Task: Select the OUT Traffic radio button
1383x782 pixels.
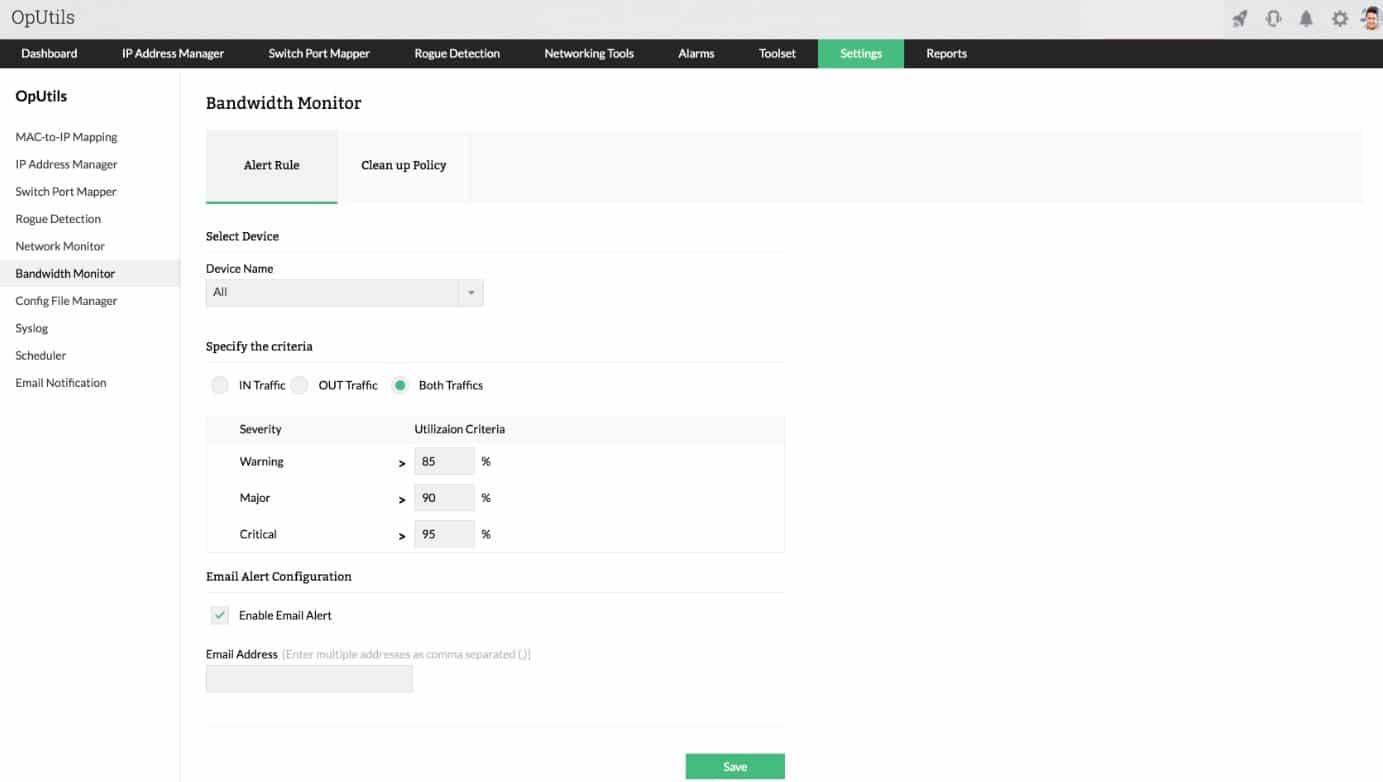Action: 299,385
